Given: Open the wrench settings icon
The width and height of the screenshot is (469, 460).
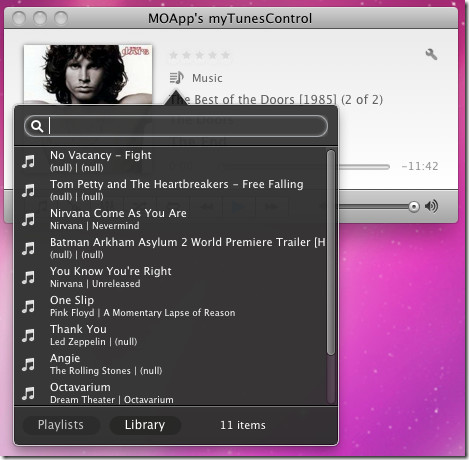Looking at the screenshot, I should tap(431, 54).
